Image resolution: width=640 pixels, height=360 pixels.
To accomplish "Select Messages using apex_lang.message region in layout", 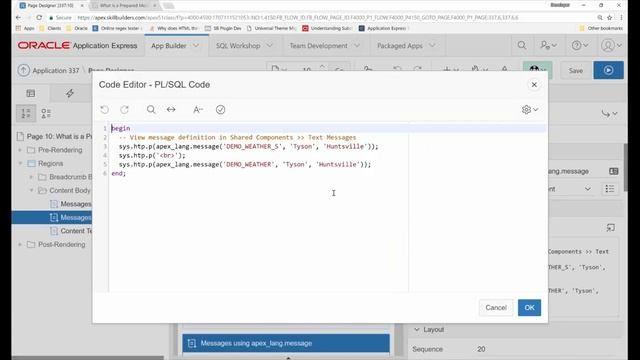I will 286,343.
